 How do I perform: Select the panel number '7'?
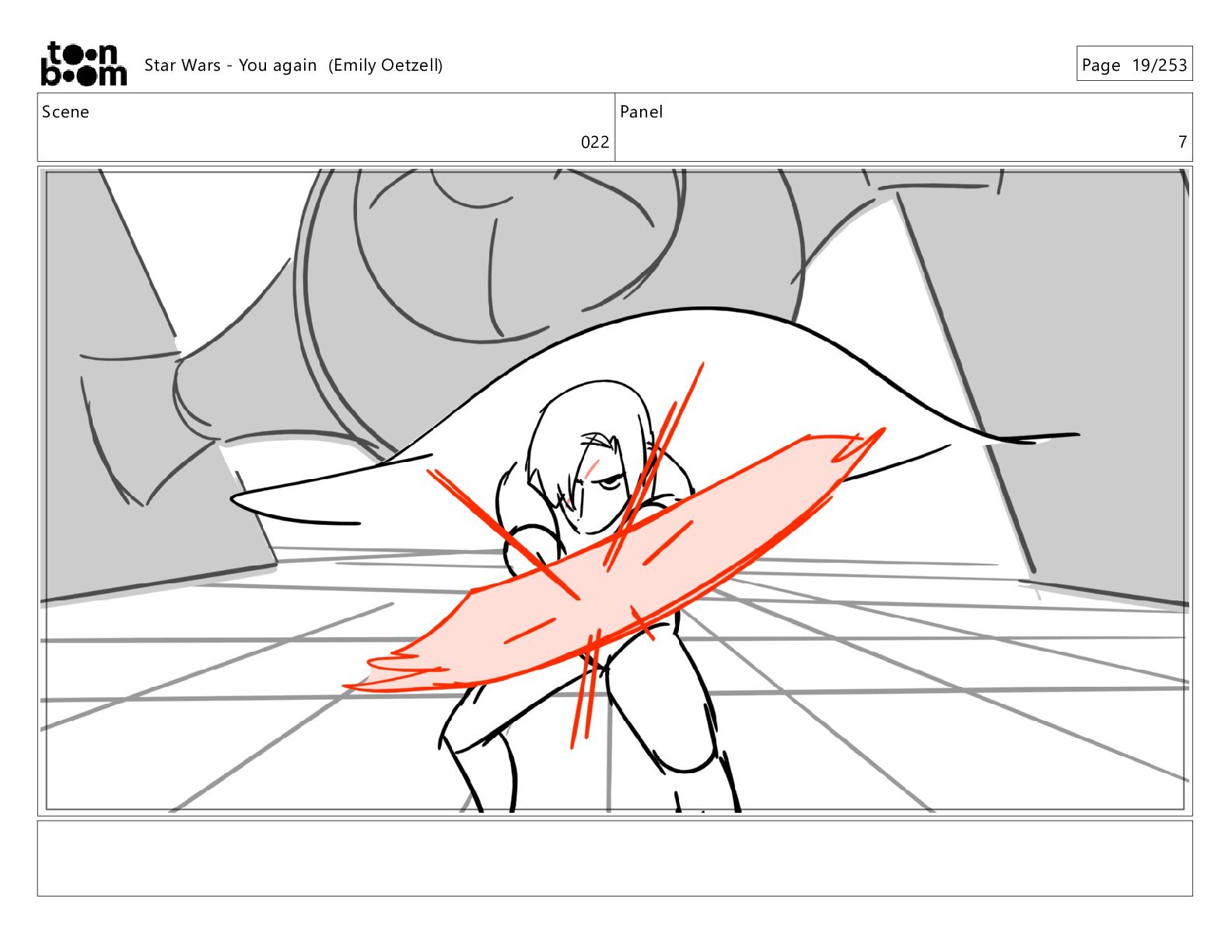click(1182, 142)
